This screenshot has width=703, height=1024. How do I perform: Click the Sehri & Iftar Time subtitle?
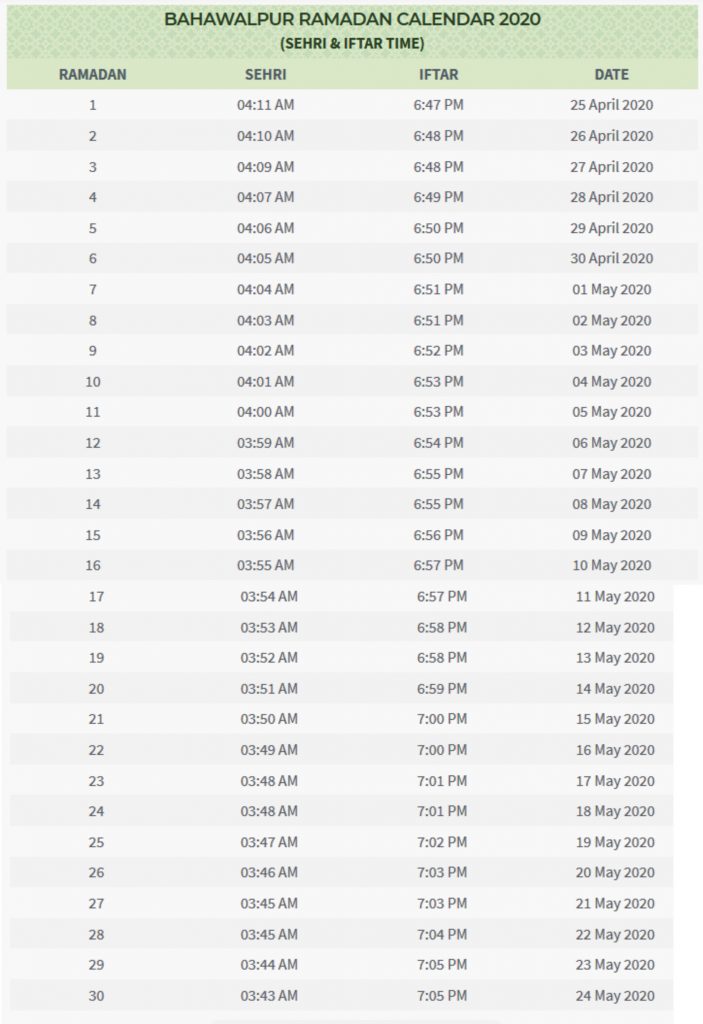point(352,43)
